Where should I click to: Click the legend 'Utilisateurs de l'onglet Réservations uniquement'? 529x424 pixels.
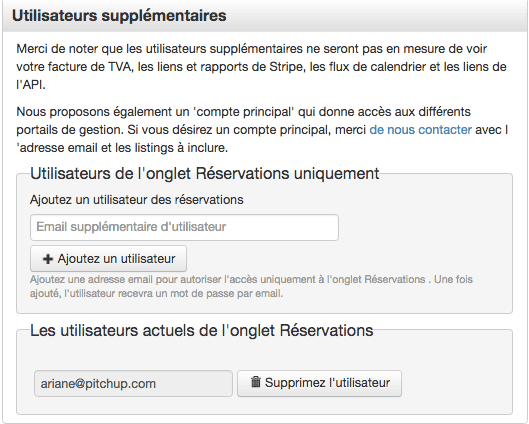point(205,174)
